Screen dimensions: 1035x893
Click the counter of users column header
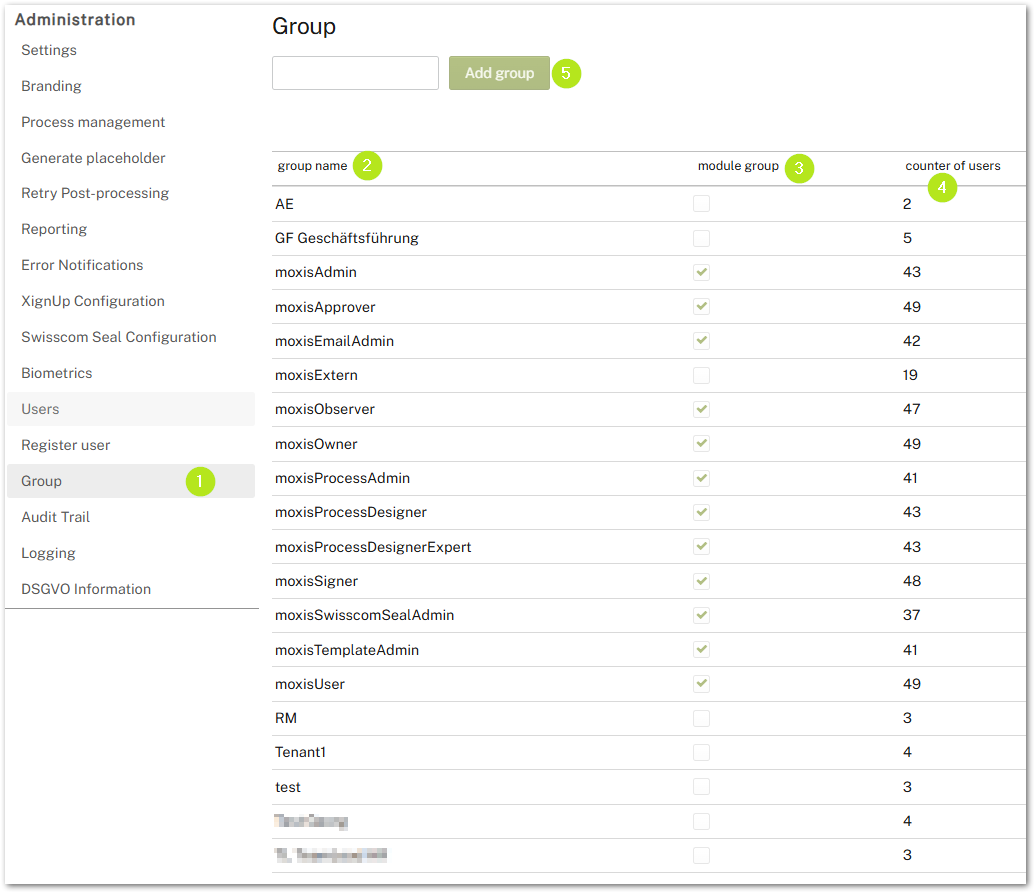click(x=952, y=166)
